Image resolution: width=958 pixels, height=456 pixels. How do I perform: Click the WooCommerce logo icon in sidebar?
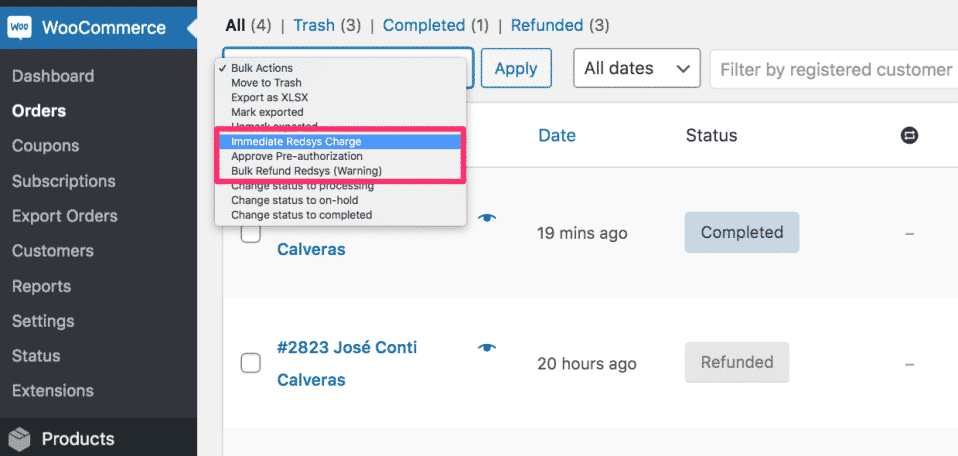tap(20, 28)
